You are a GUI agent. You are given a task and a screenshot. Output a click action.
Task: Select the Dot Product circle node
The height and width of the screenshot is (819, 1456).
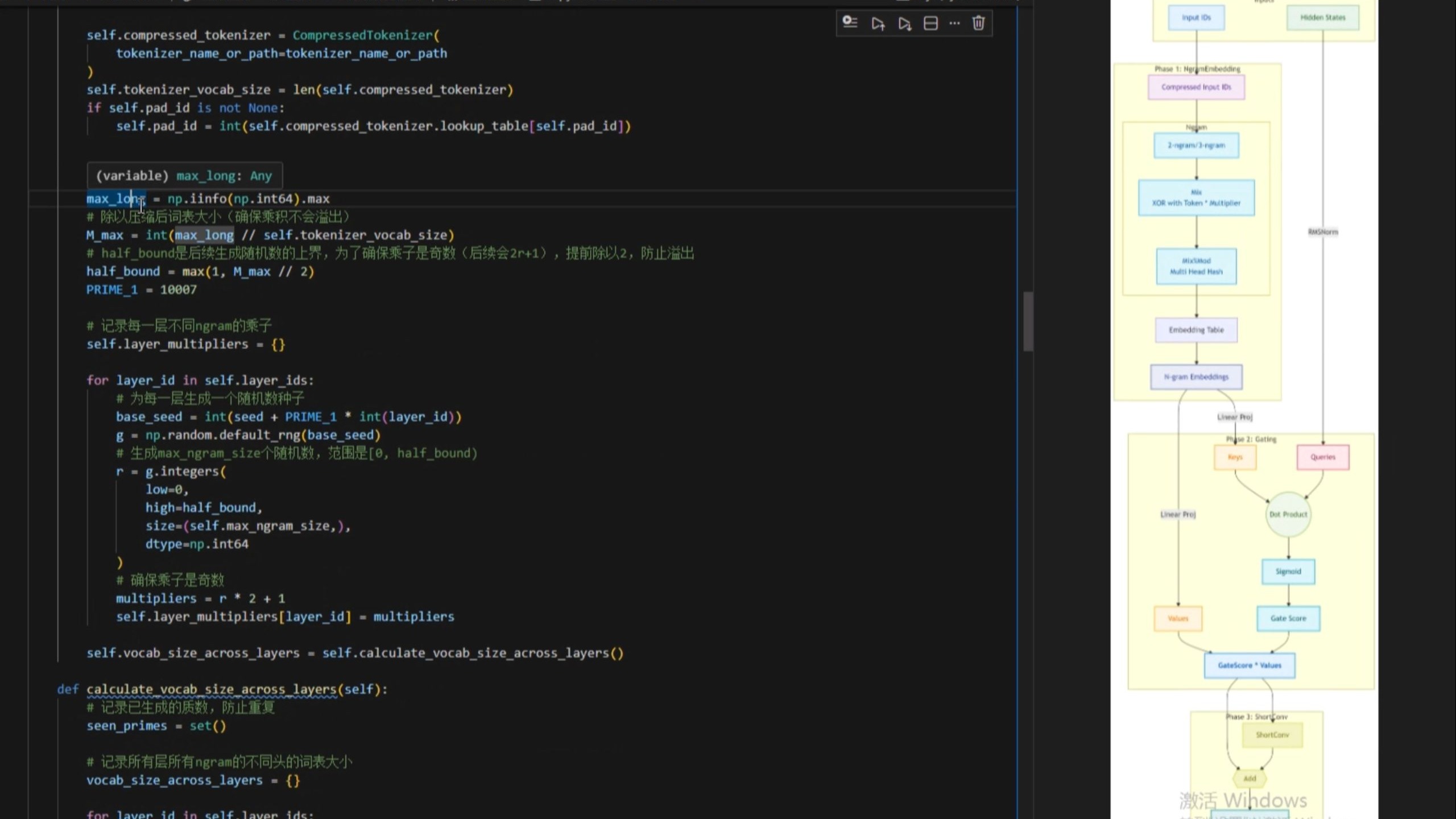pyautogui.click(x=1288, y=514)
